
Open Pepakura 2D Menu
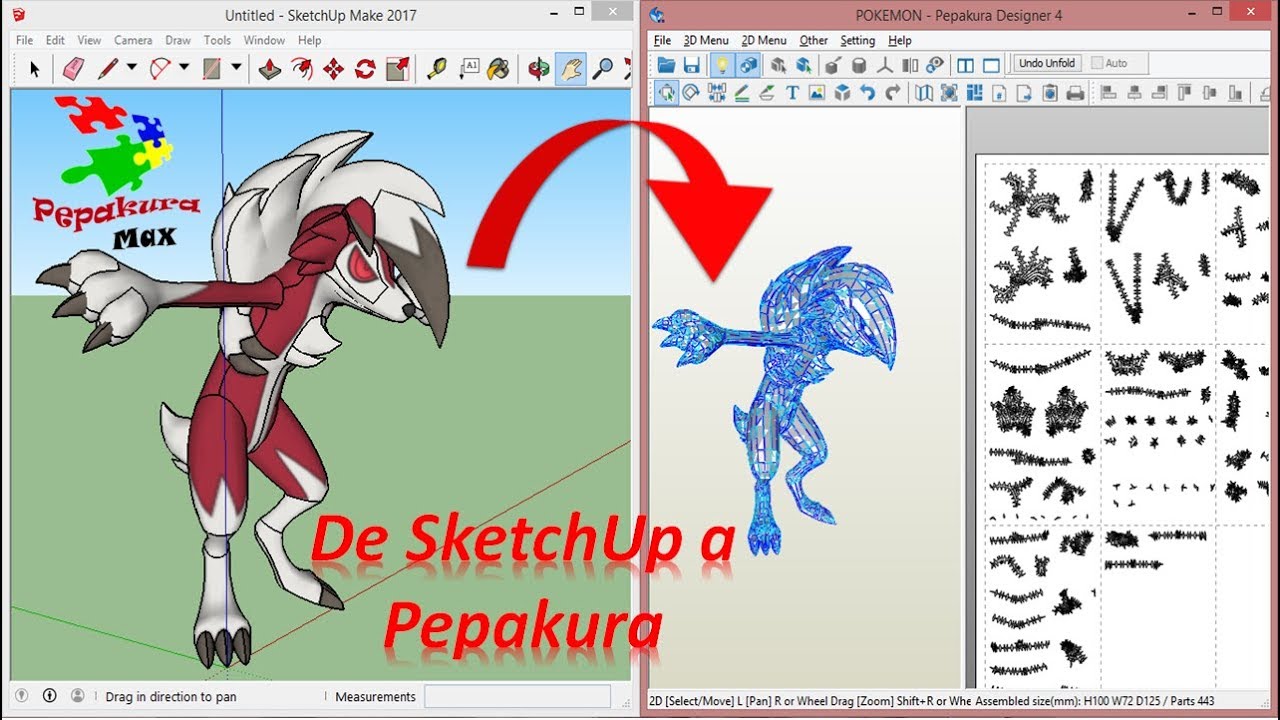764,40
